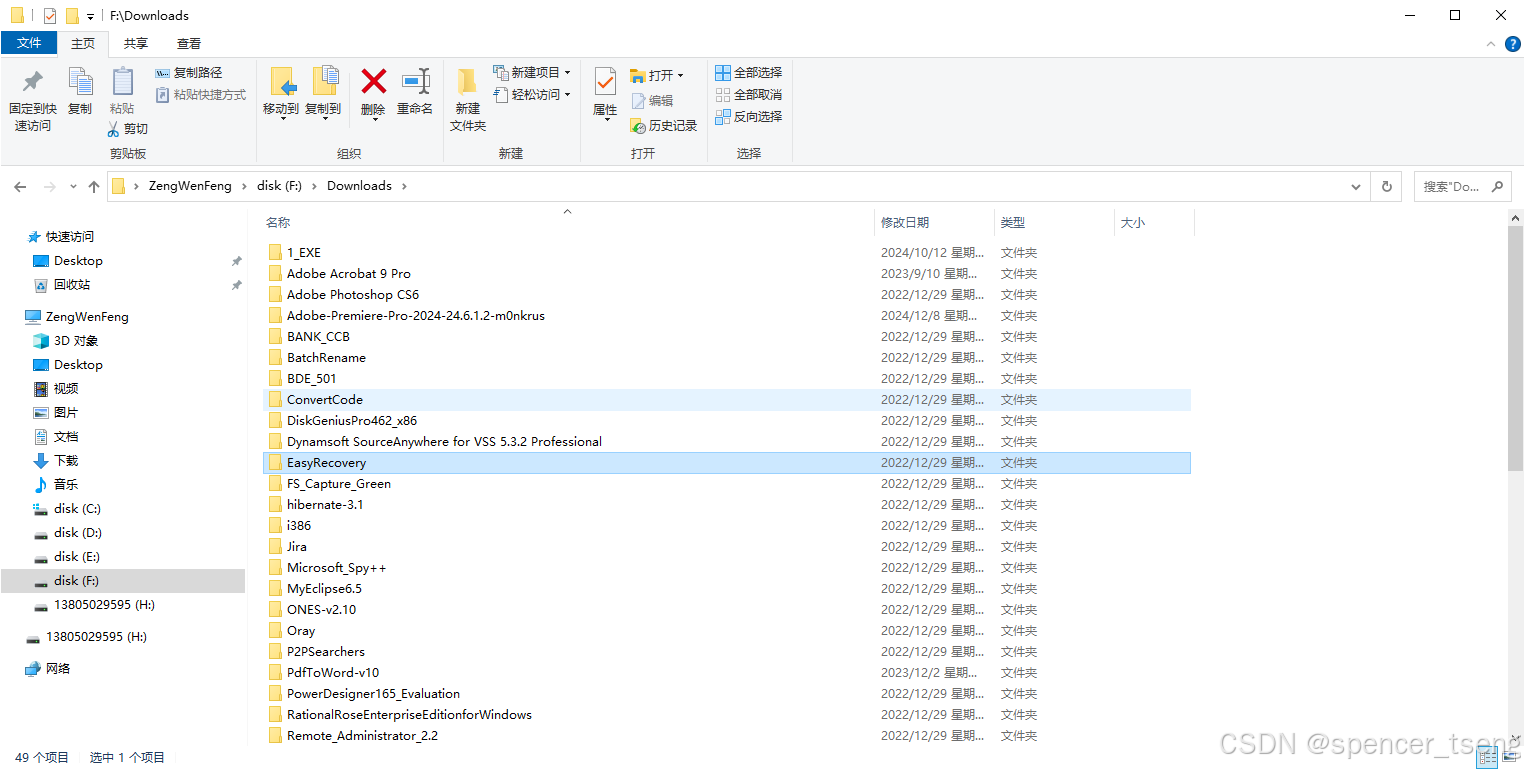Delete selected folder with red X icon
The height and width of the screenshot is (770, 1525).
(372, 95)
